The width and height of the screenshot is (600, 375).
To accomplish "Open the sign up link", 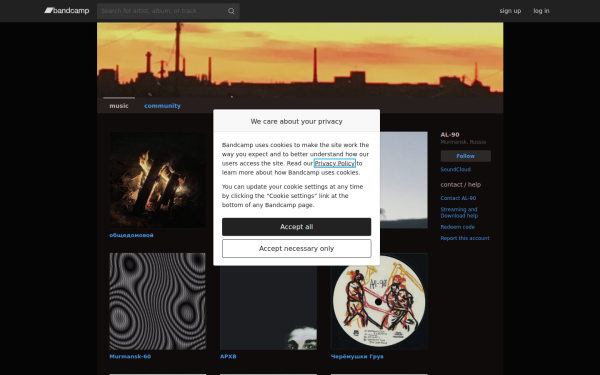I will tap(510, 11).
